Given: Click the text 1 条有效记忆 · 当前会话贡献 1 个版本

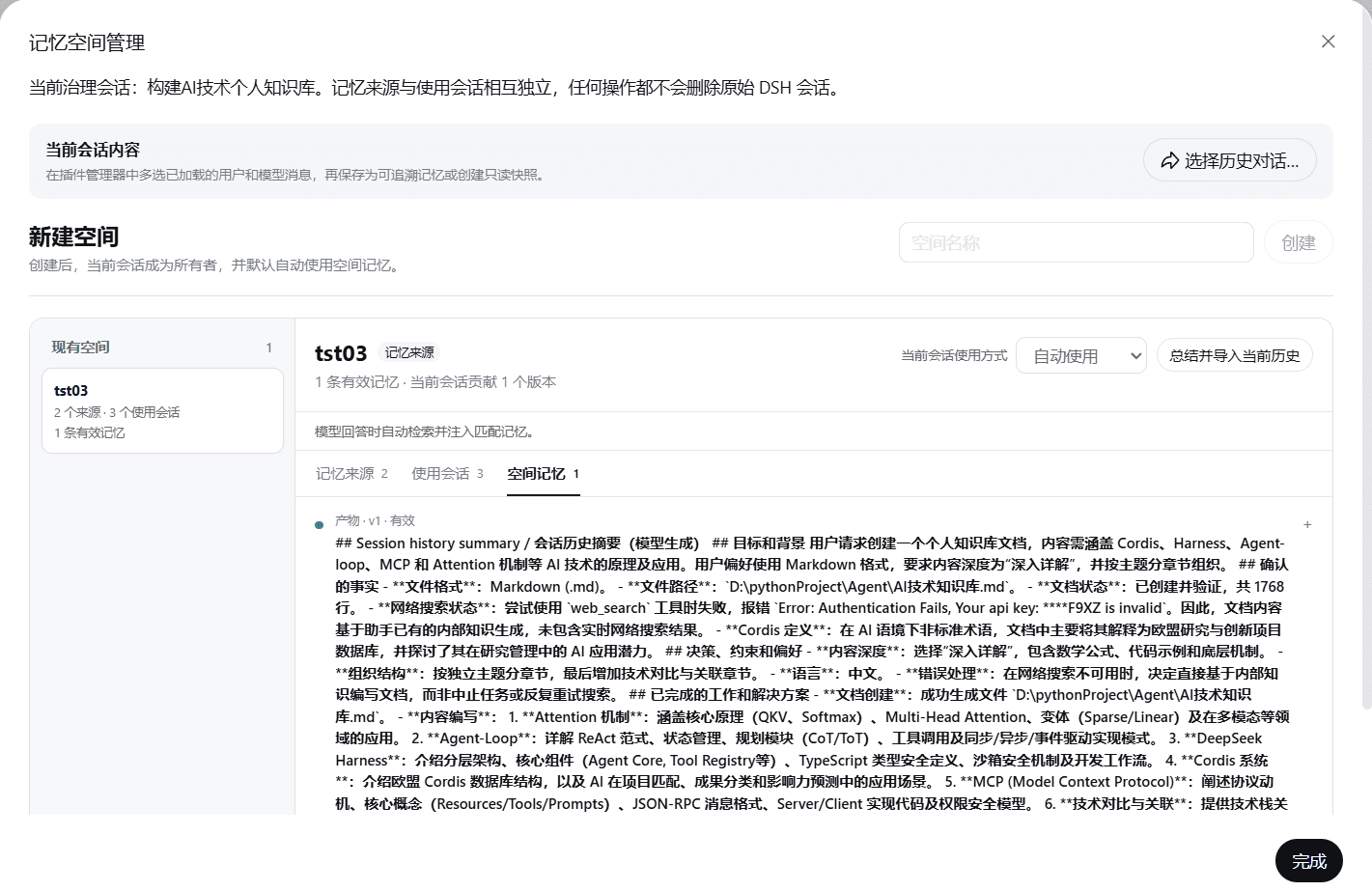Looking at the screenshot, I should (x=435, y=382).
